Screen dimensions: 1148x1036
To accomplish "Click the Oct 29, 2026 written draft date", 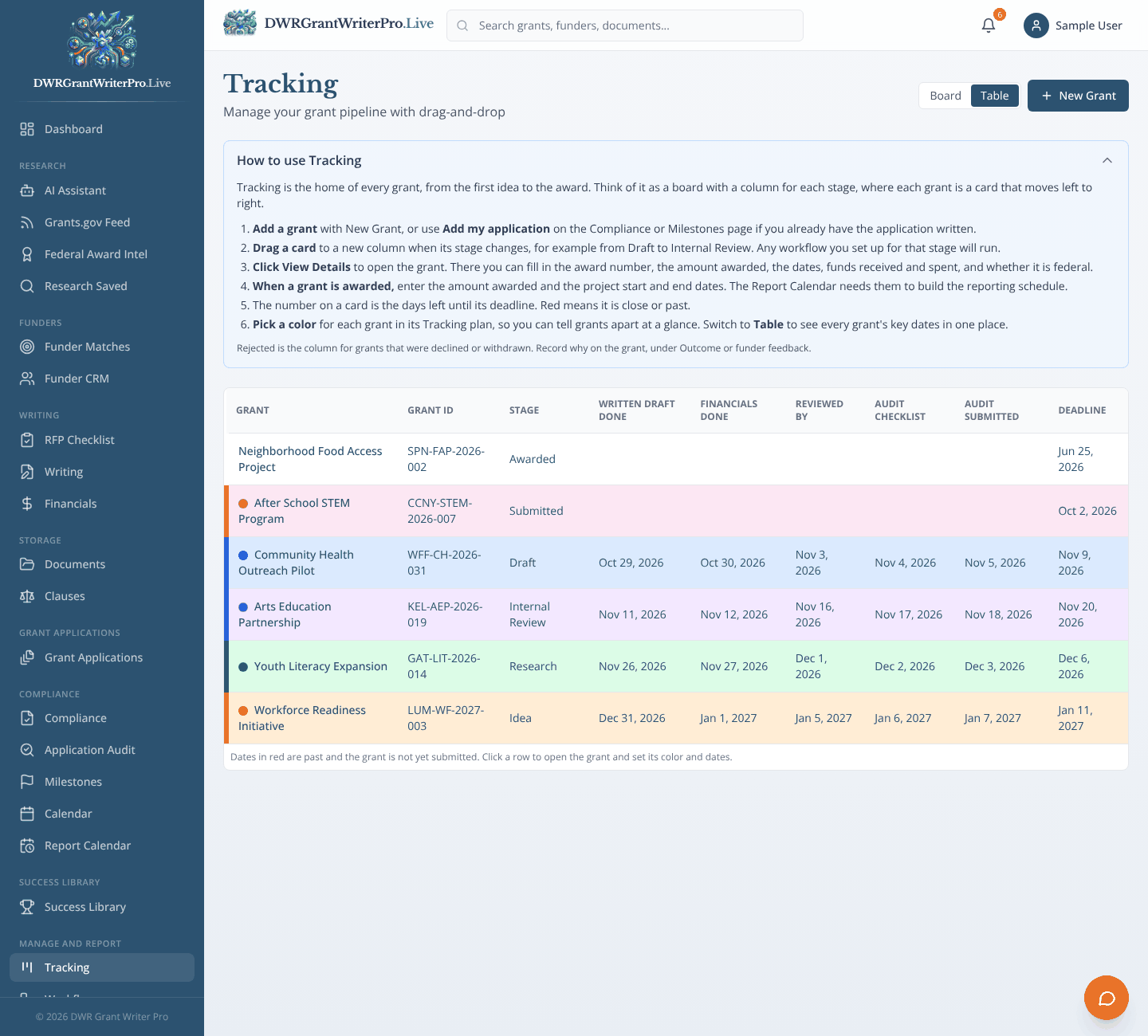I will pyautogui.click(x=631, y=563).
